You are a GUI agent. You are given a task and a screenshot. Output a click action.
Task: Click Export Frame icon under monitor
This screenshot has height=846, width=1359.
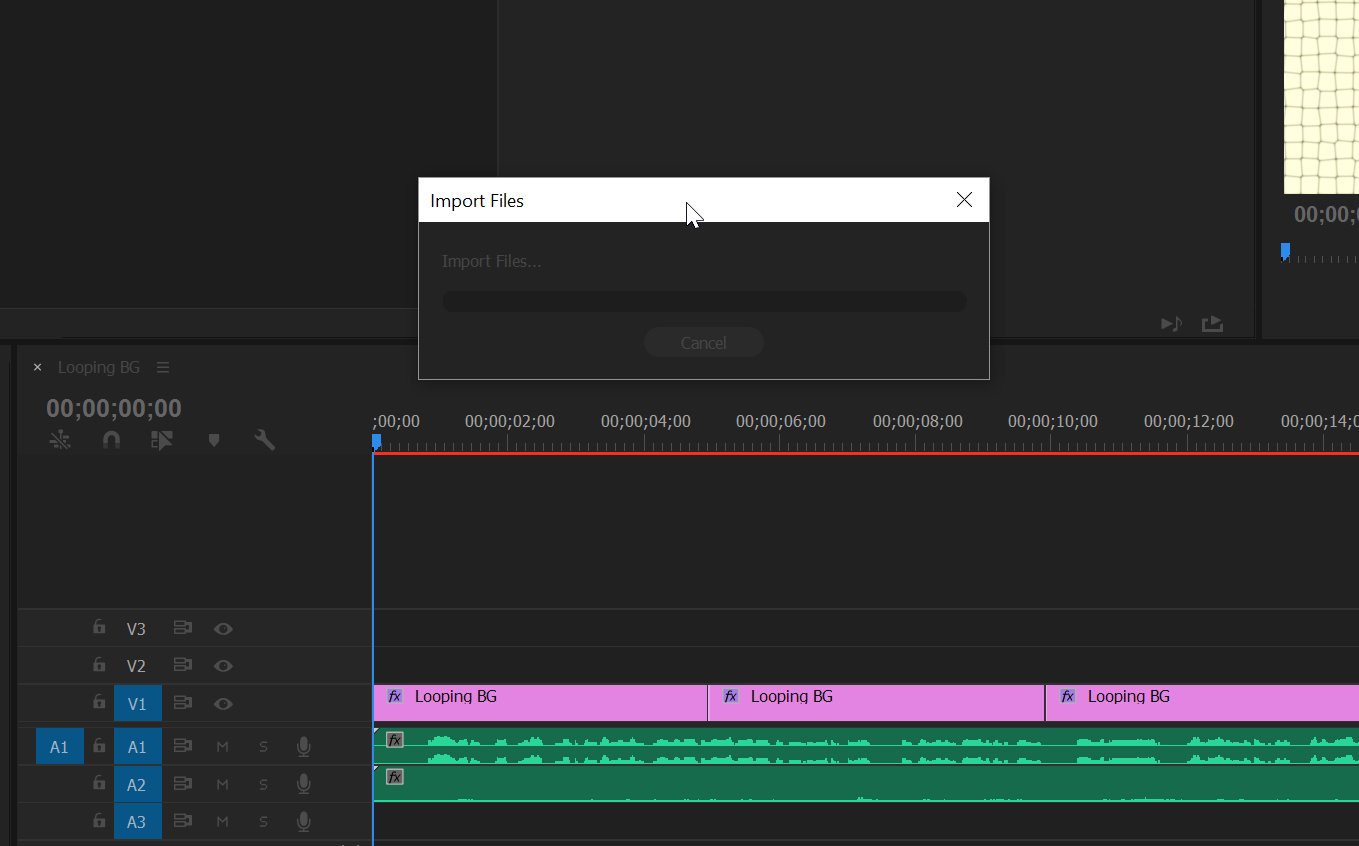coord(1212,324)
